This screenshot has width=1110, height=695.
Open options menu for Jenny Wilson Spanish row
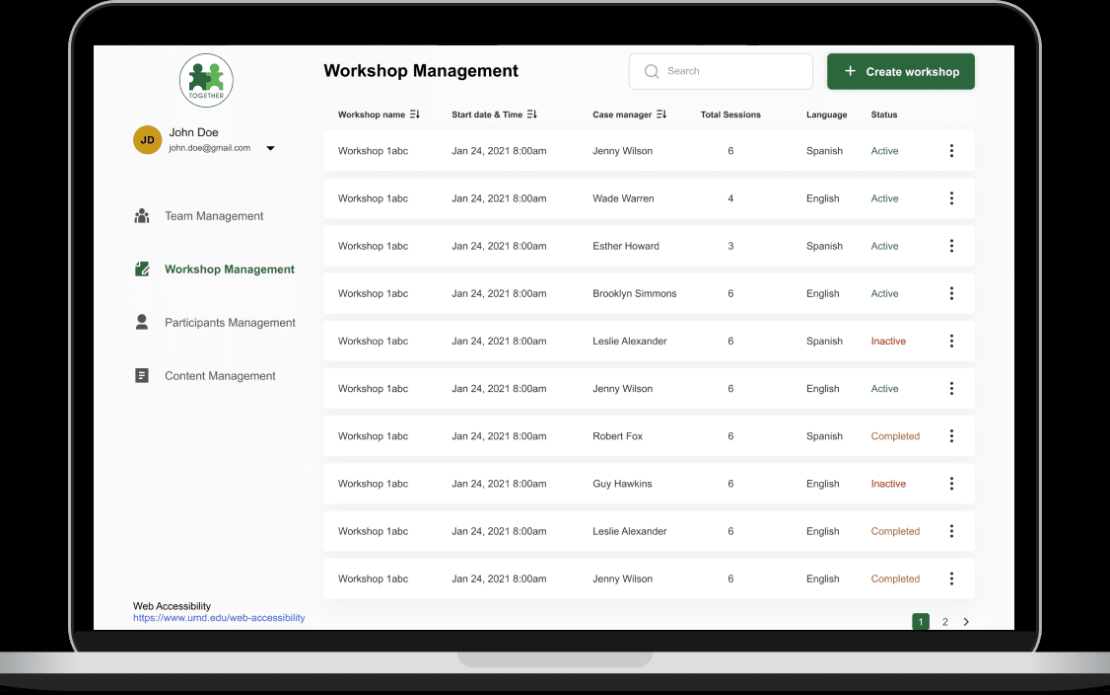click(x=951, y=151)
